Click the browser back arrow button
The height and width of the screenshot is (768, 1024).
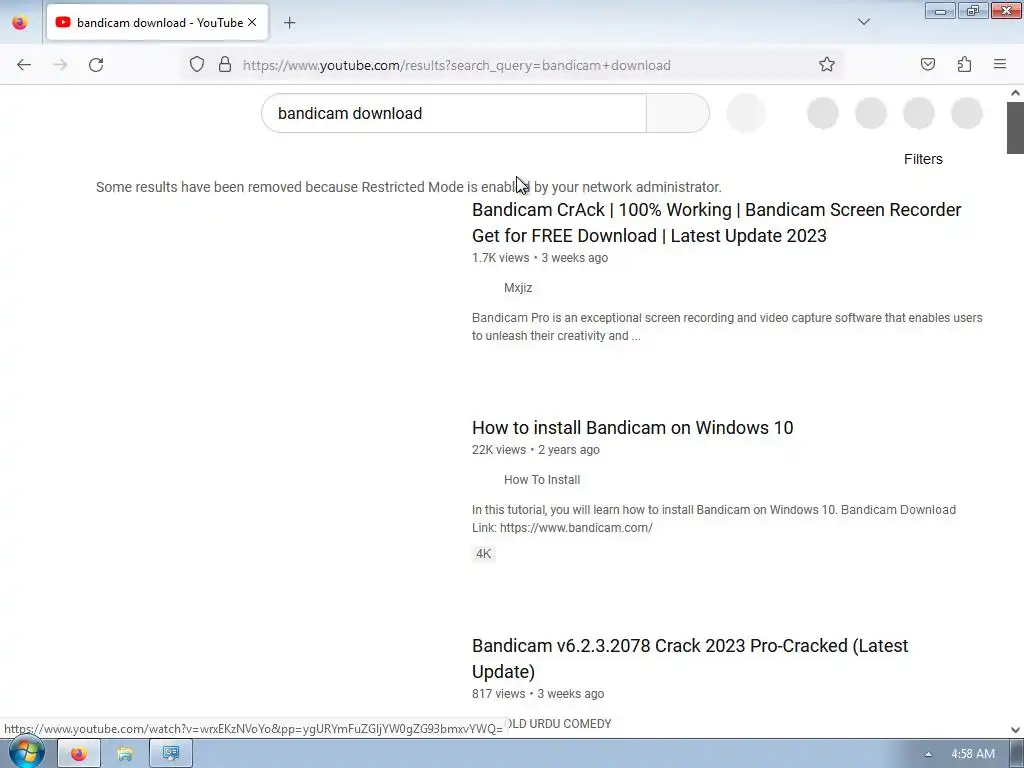[24, 65]
